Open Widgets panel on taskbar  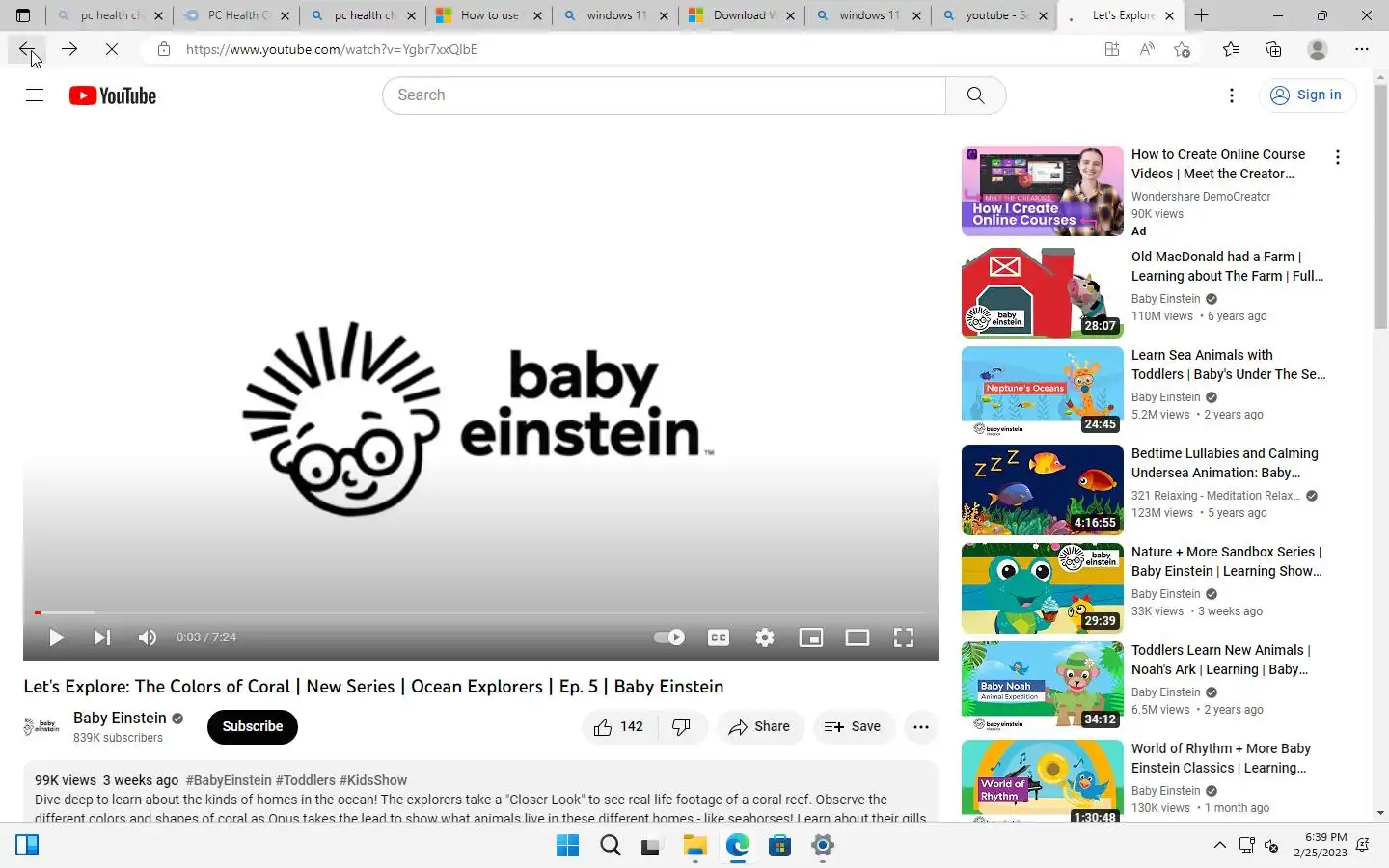pyautogui.click(x=27, y=846)
